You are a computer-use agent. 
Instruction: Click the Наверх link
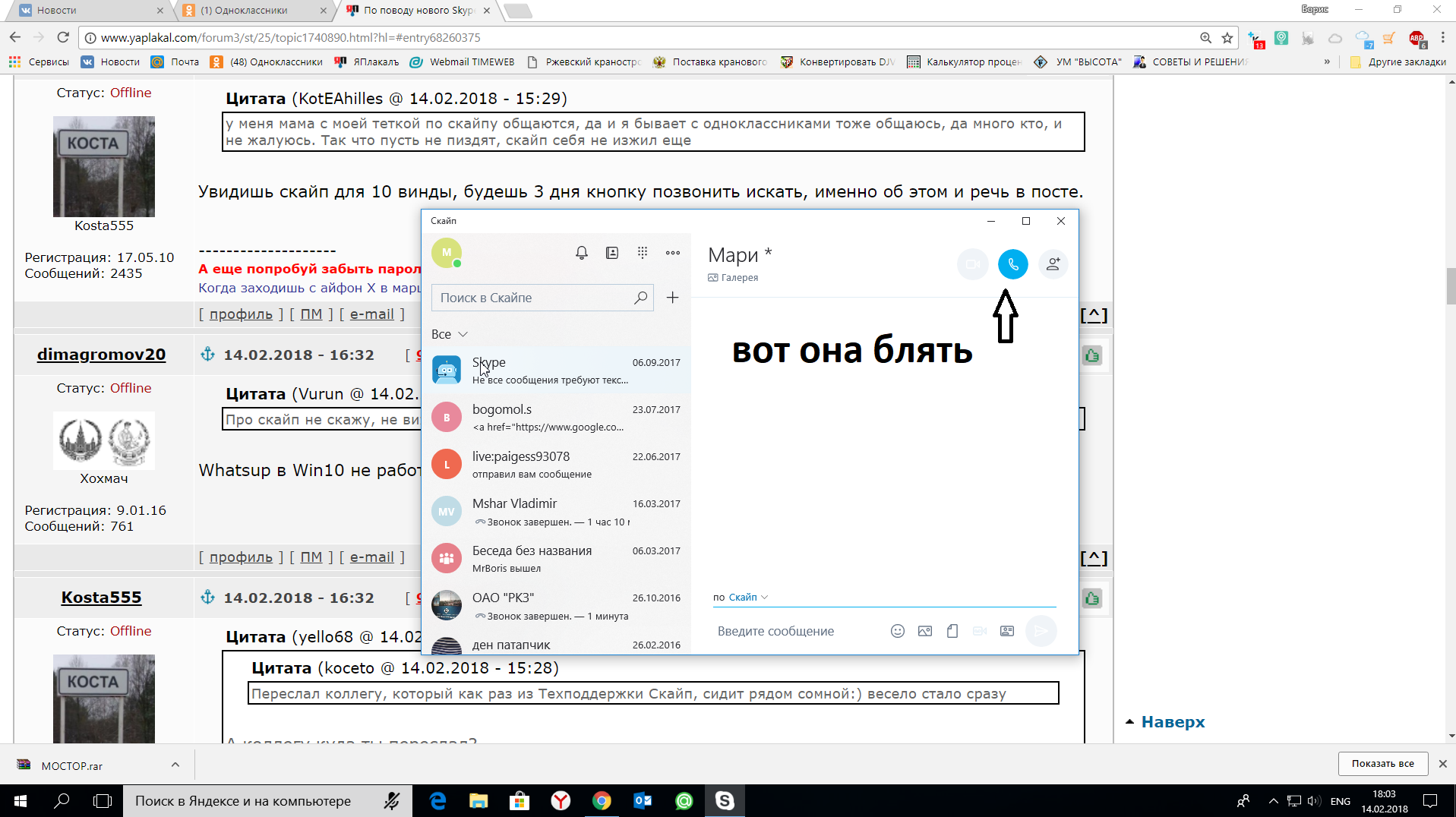[x=1173, y=722]
